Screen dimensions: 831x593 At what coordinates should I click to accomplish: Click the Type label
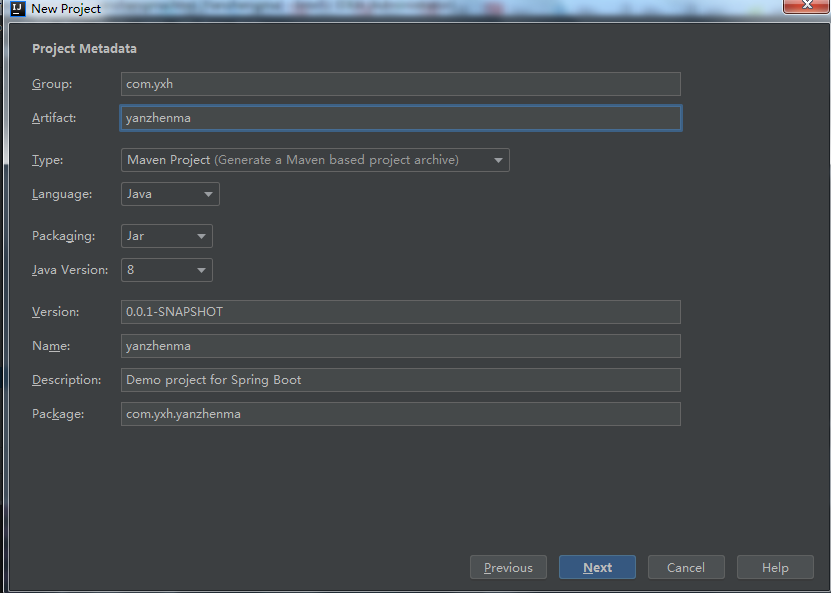coord(48,160)
